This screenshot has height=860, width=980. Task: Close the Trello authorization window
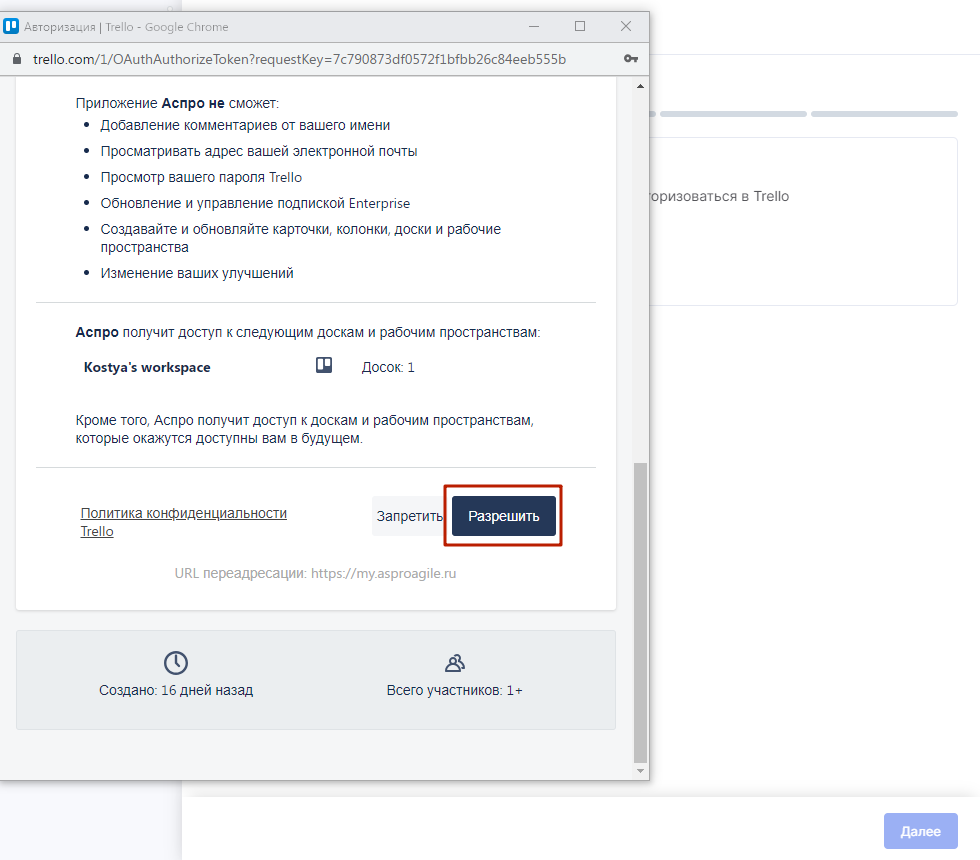pos(626,26)
